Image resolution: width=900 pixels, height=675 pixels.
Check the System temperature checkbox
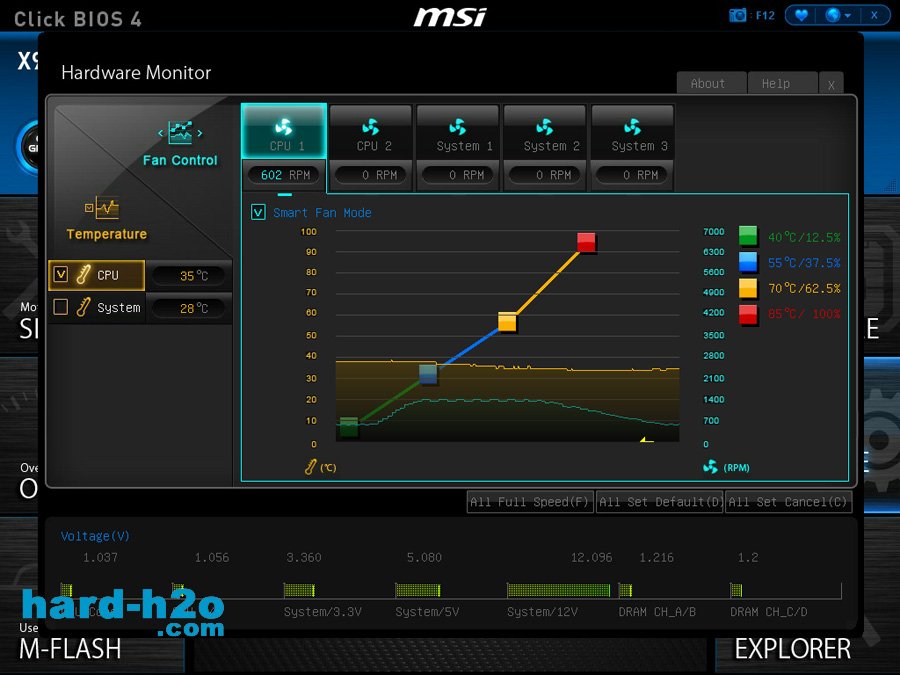click(x=61, y=307)
